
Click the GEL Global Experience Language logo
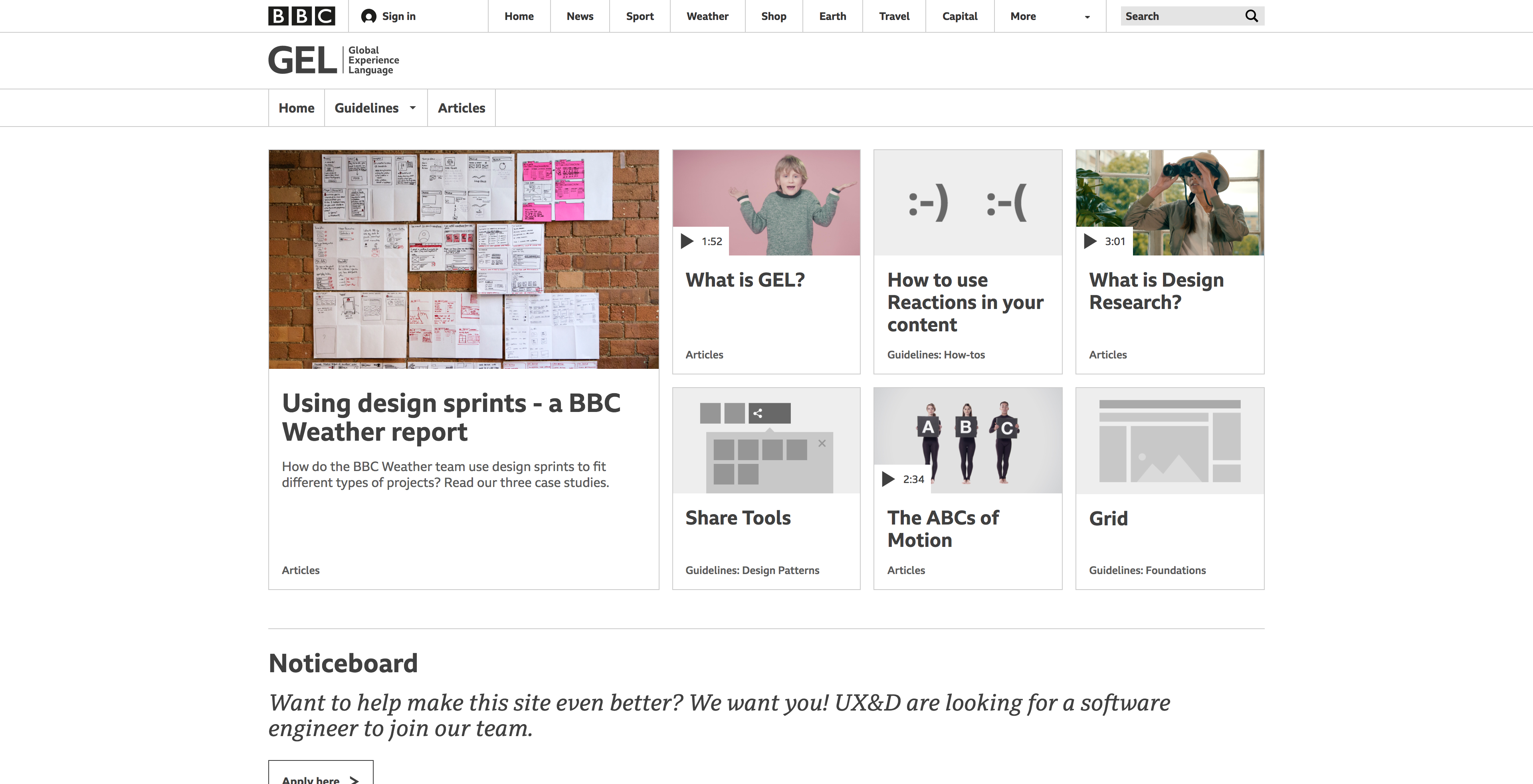pos(333,60)
